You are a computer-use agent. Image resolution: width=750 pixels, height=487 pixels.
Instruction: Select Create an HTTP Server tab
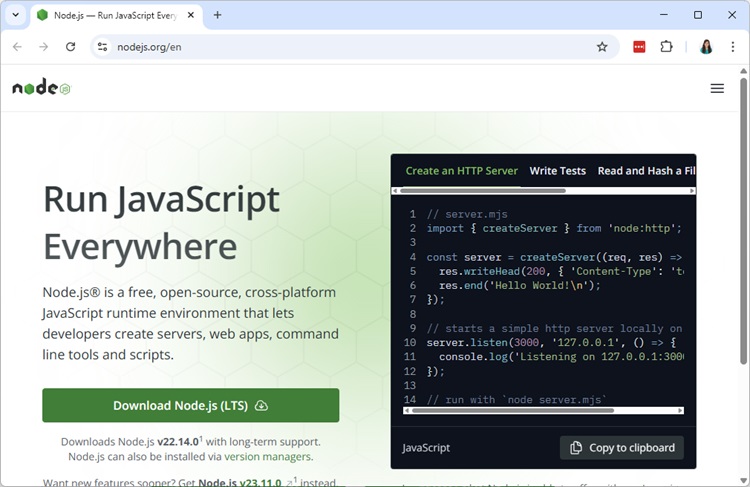tap(461, 171)
